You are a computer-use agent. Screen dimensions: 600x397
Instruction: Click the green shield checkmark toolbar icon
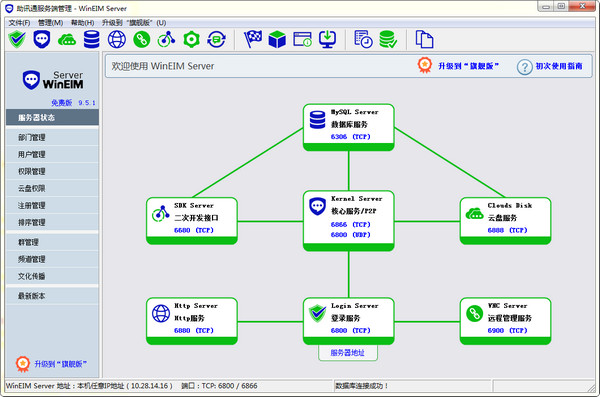pos(17,39)
